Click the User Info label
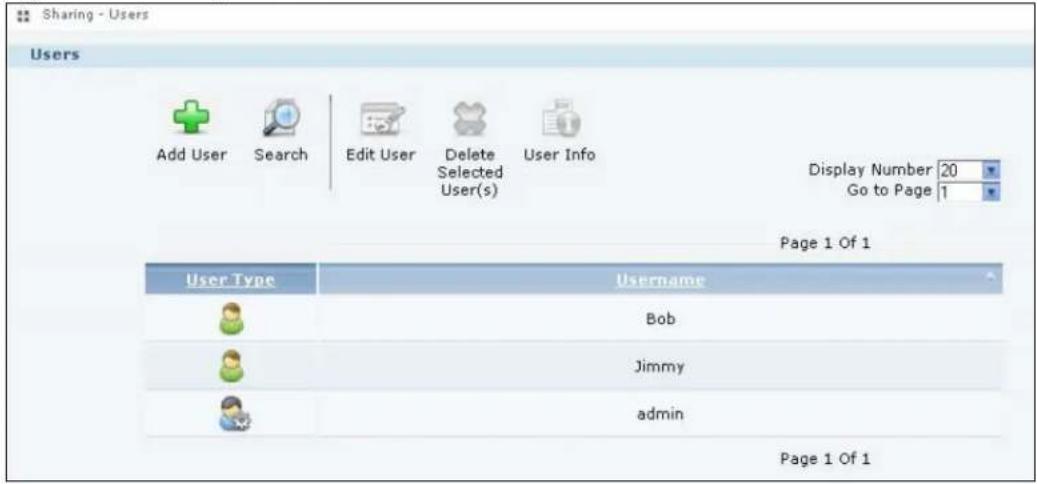1037x484 pixels. point(560,155)
